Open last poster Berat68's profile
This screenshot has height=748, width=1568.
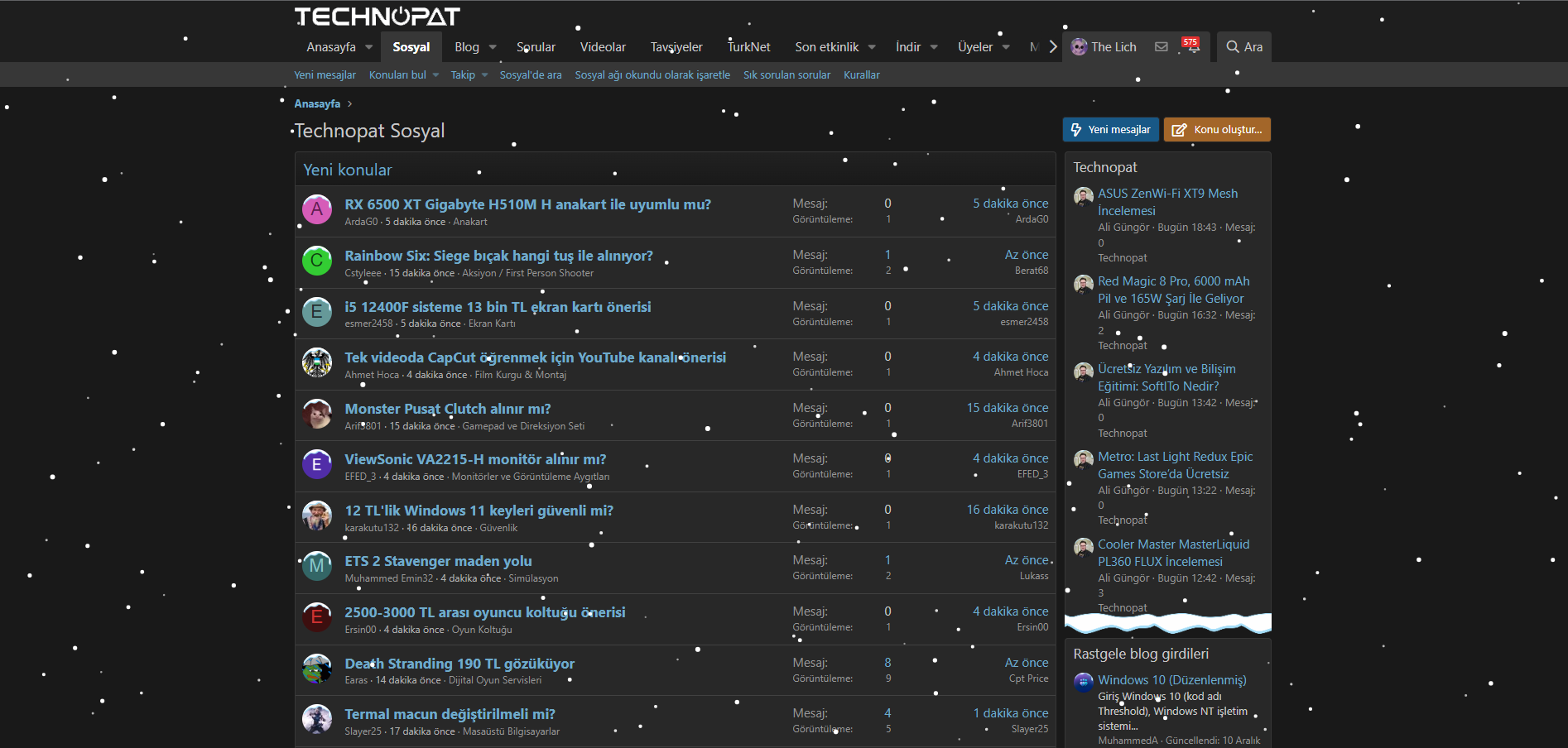(1032, 271)
